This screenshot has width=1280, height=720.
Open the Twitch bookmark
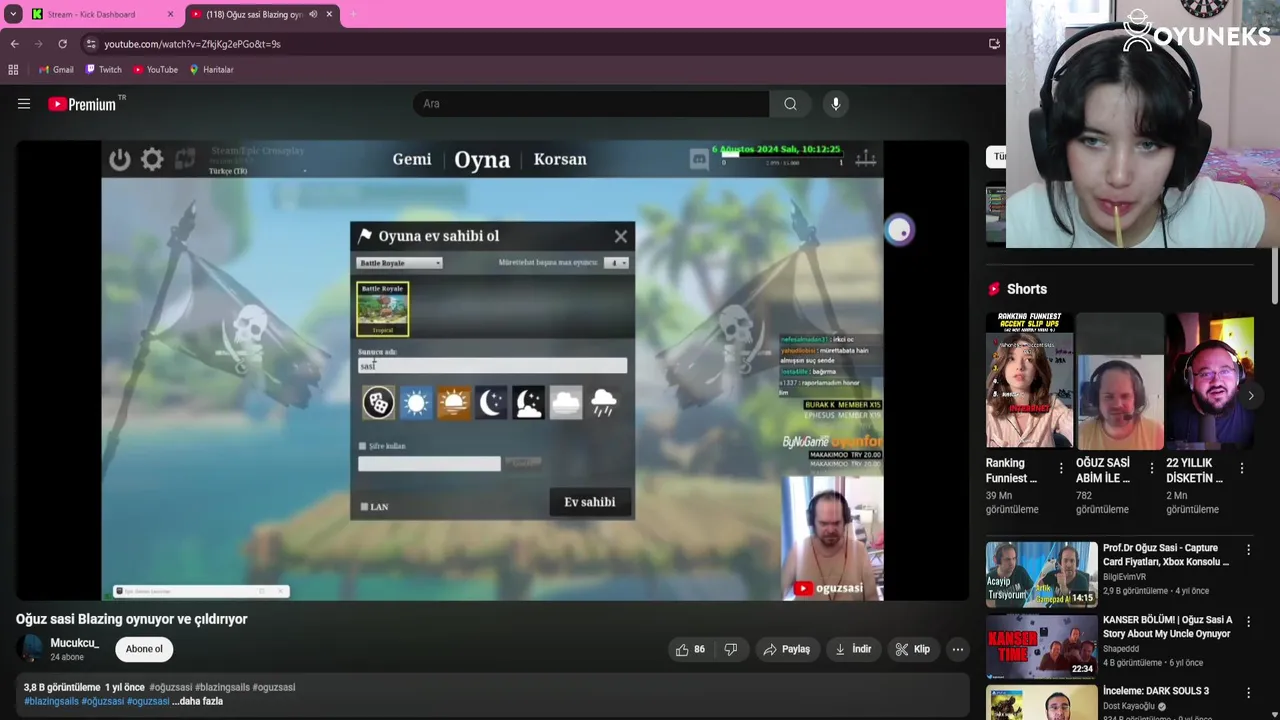point(104,70)
